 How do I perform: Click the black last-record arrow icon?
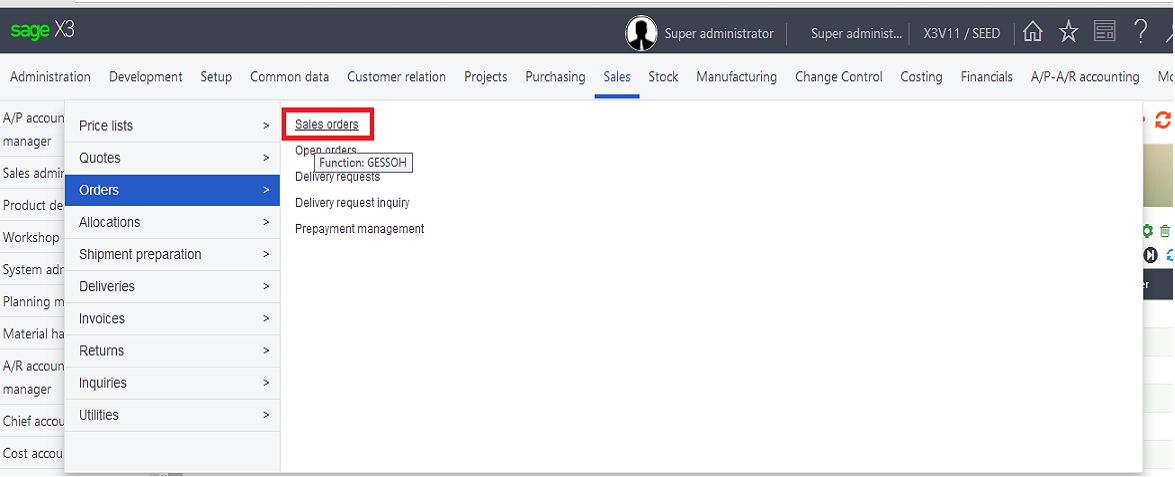(1150, 255)
